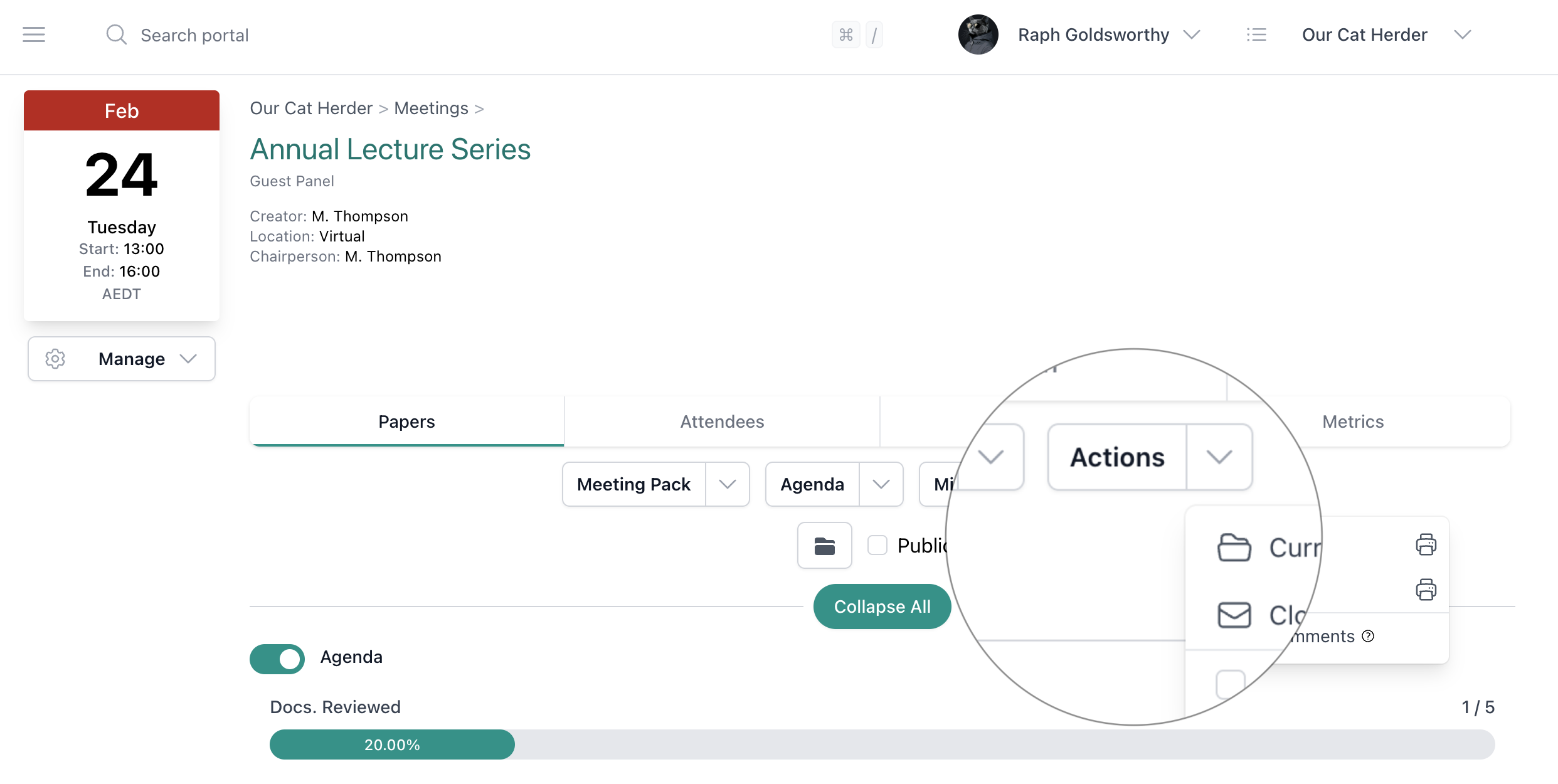Open the hamburger navigation menu
Viewport: 1558px width, 784px height.
tap(34, 34)
